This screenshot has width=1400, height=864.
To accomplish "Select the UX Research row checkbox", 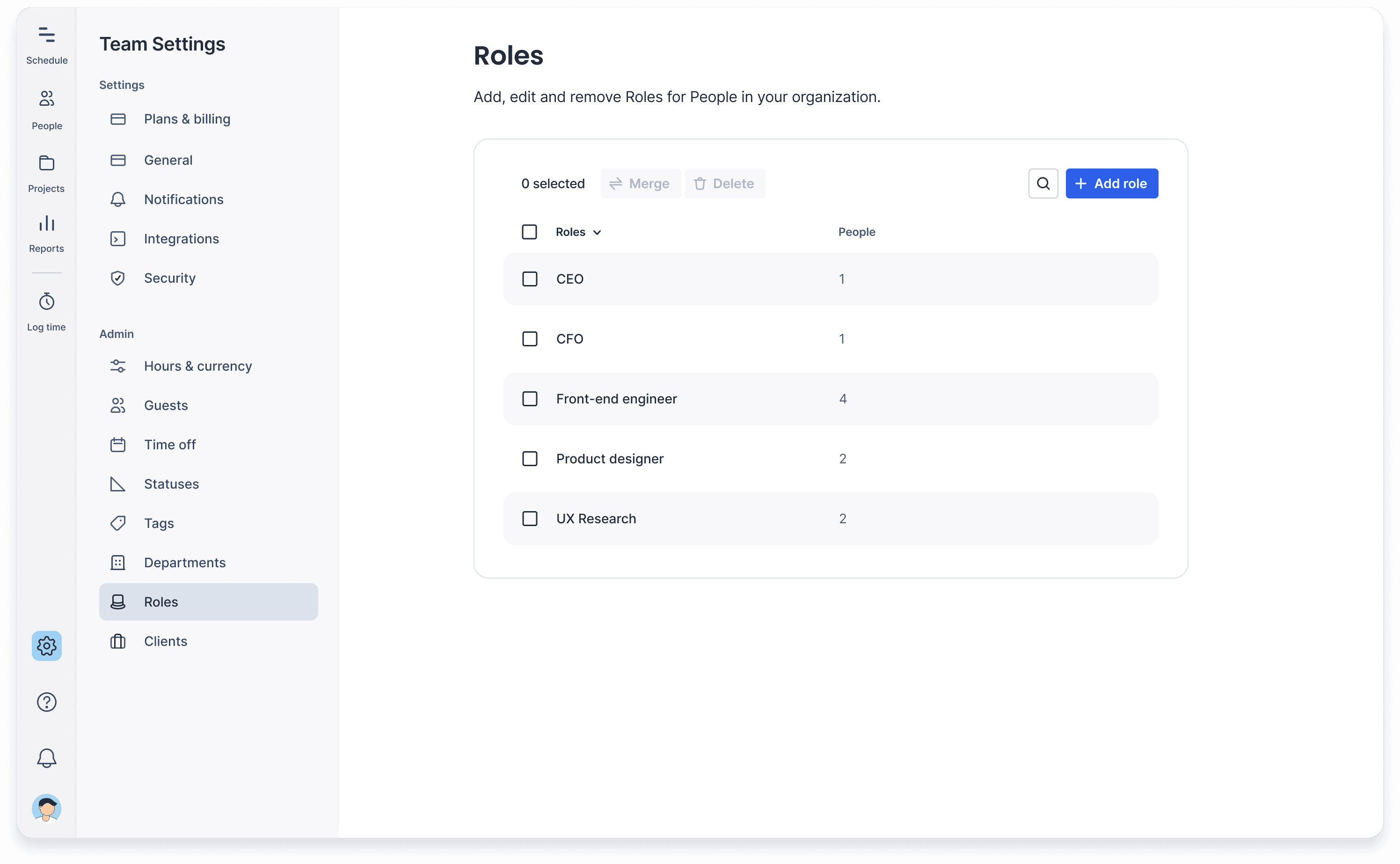I will (530, 518).
